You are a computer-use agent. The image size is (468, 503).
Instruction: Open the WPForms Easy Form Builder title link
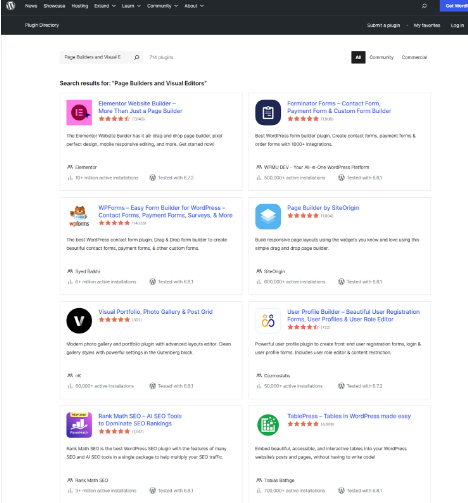click(165, 211)
